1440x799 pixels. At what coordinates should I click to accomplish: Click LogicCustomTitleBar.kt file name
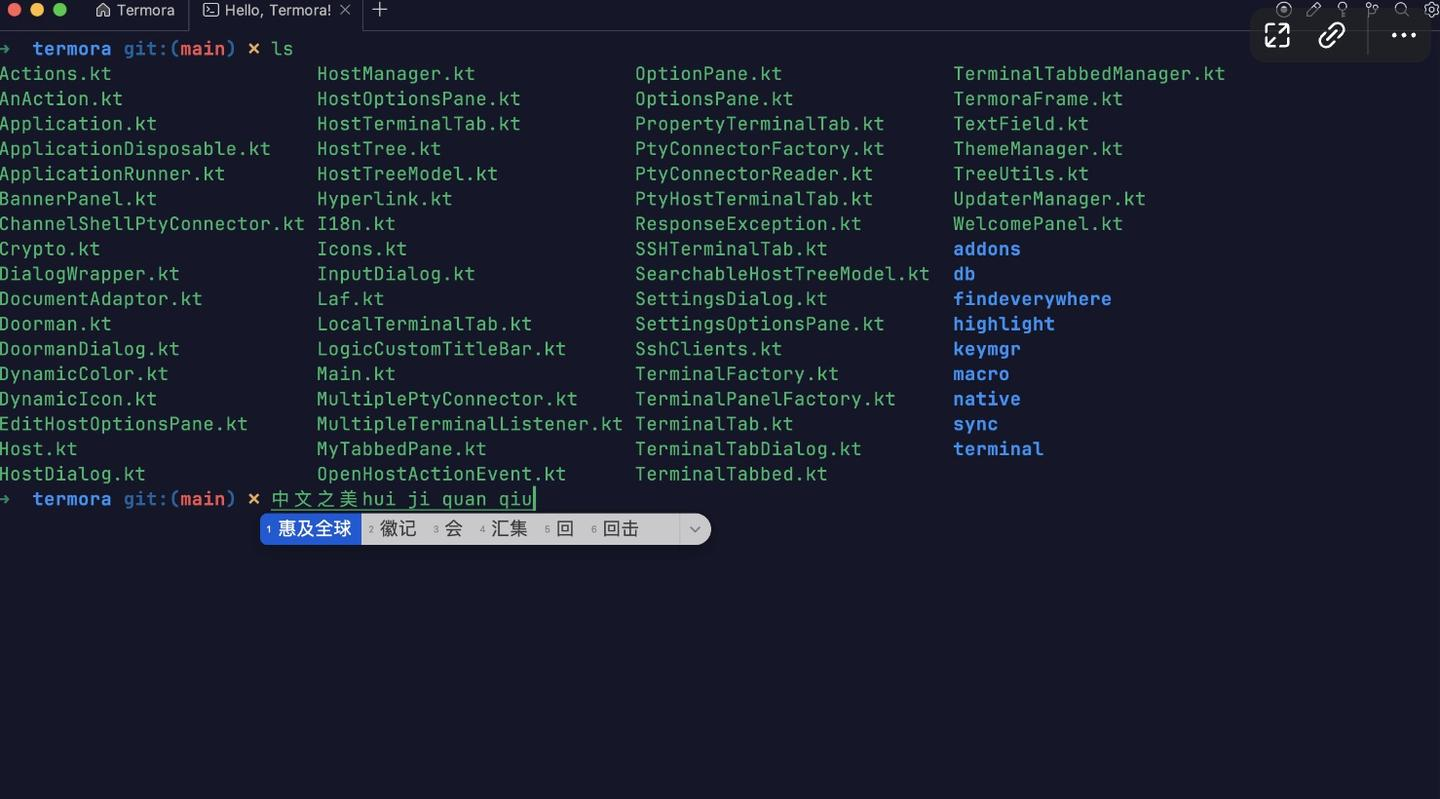(x=442, y=349)
